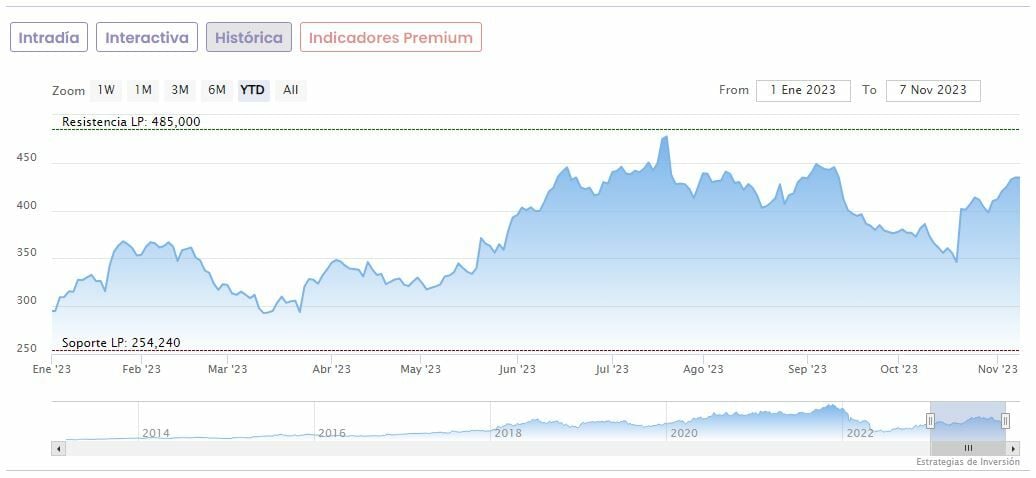
Task: Click 2018 in the navigator timeline
Action: click(507, 433)
